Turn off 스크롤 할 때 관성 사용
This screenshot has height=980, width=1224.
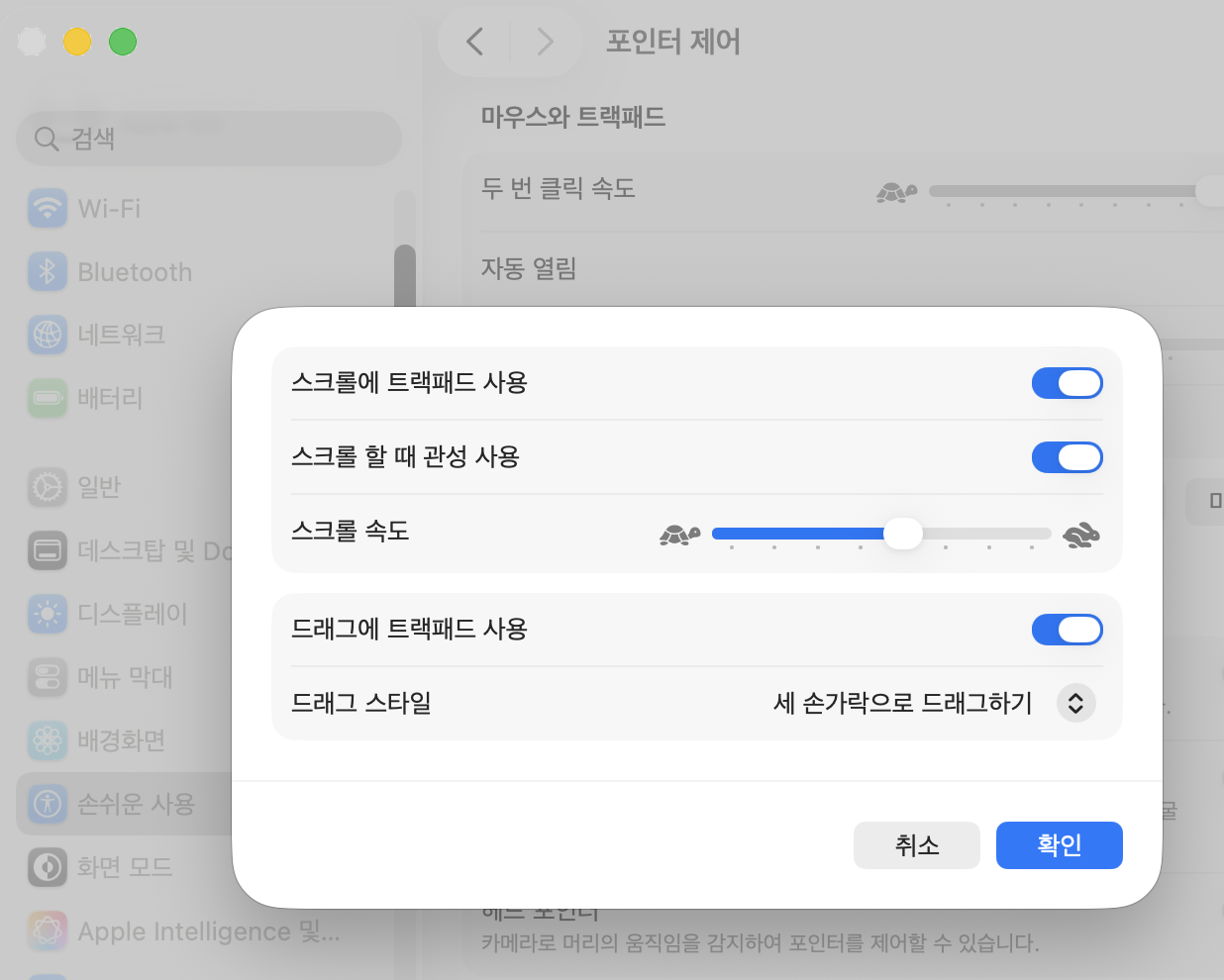point(1067,457)
